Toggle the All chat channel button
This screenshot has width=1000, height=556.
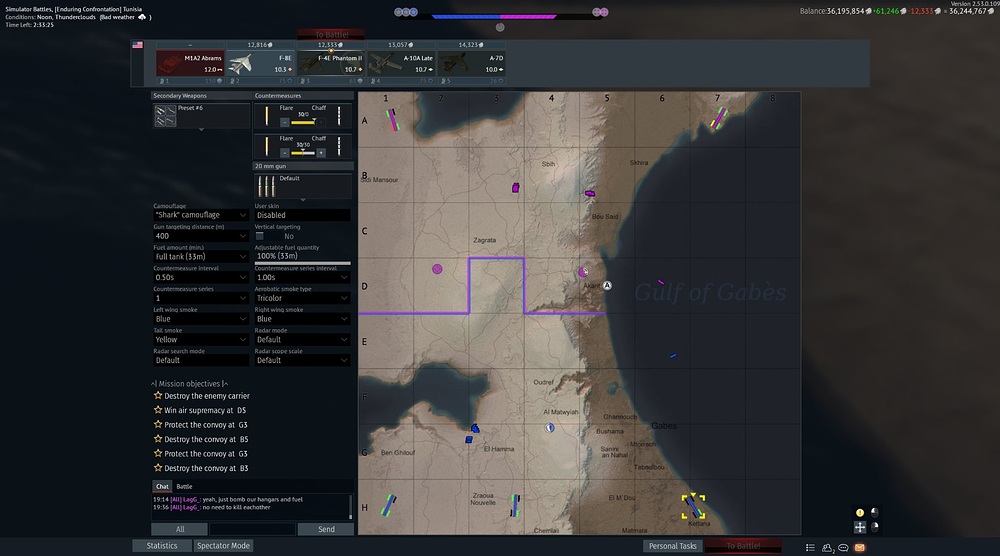(x=179, y=529)
